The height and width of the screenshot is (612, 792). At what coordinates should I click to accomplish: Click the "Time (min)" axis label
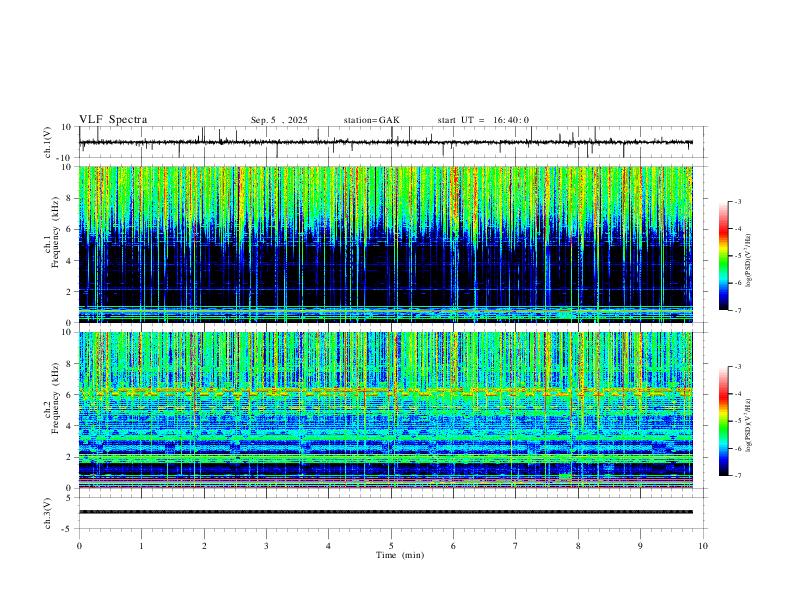tap(400, 555)
